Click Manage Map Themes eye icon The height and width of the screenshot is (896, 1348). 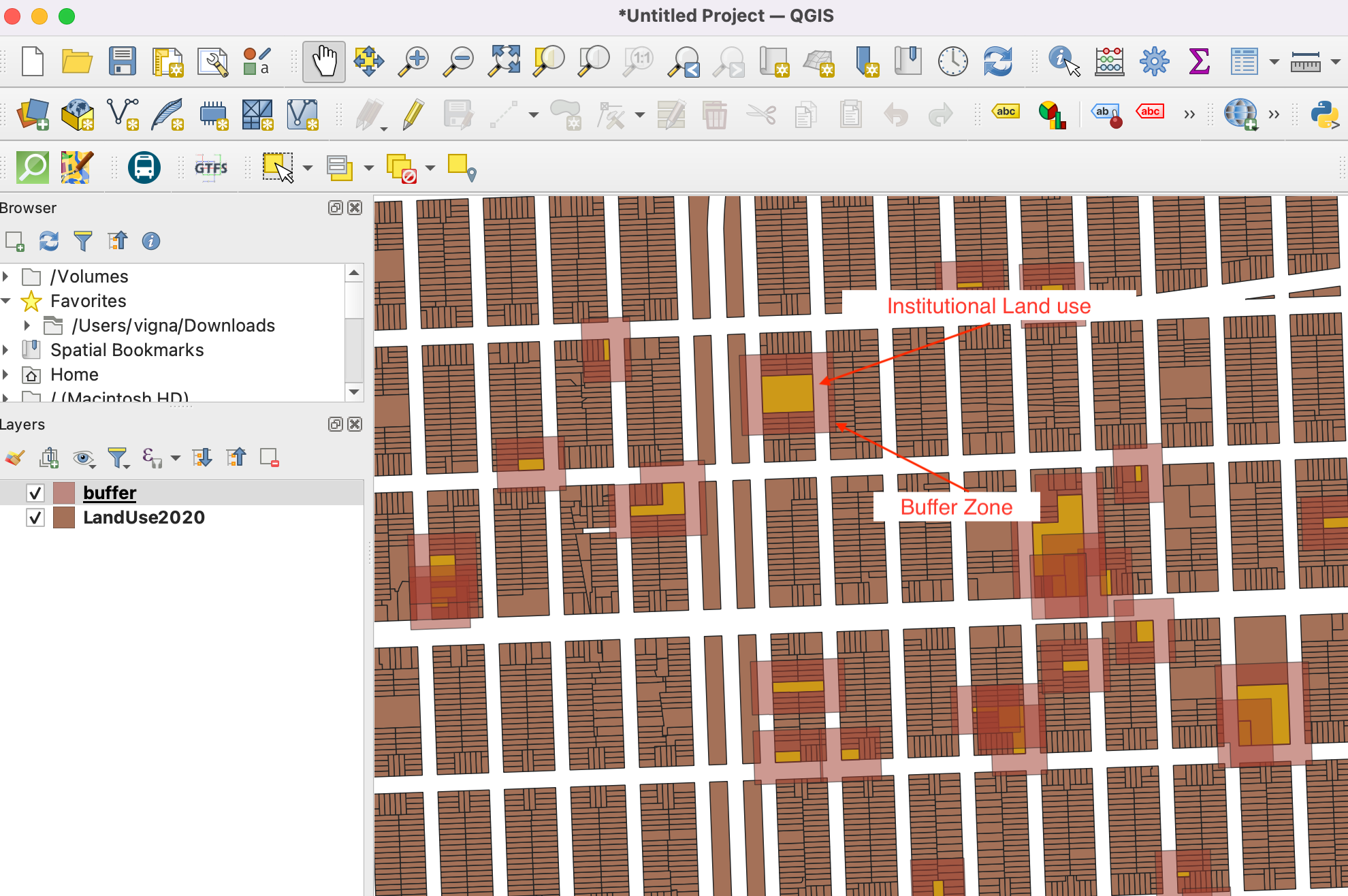(83, 458)
